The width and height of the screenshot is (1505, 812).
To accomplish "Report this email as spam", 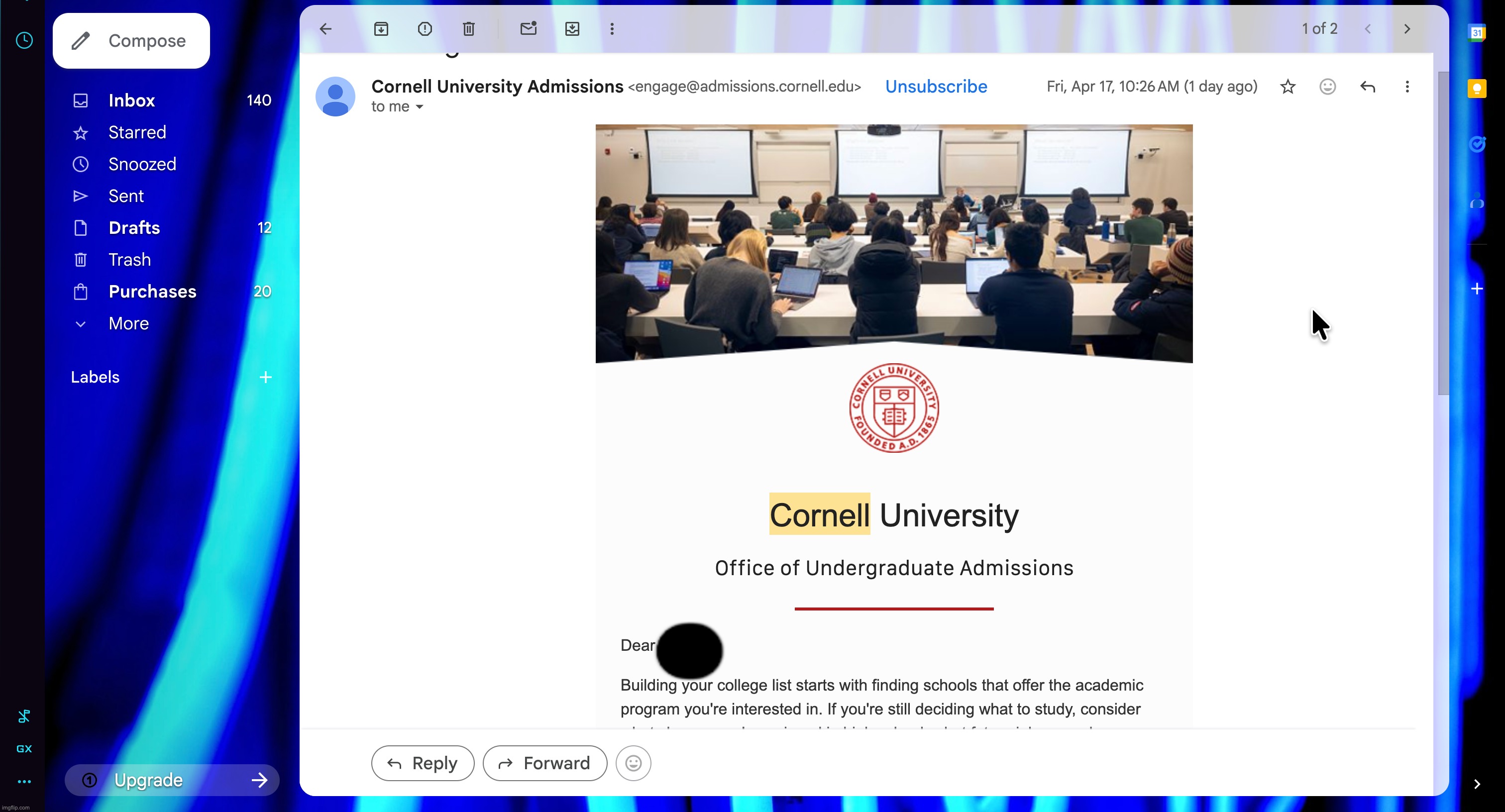I will pyautogui.click(x=425, y=29).
